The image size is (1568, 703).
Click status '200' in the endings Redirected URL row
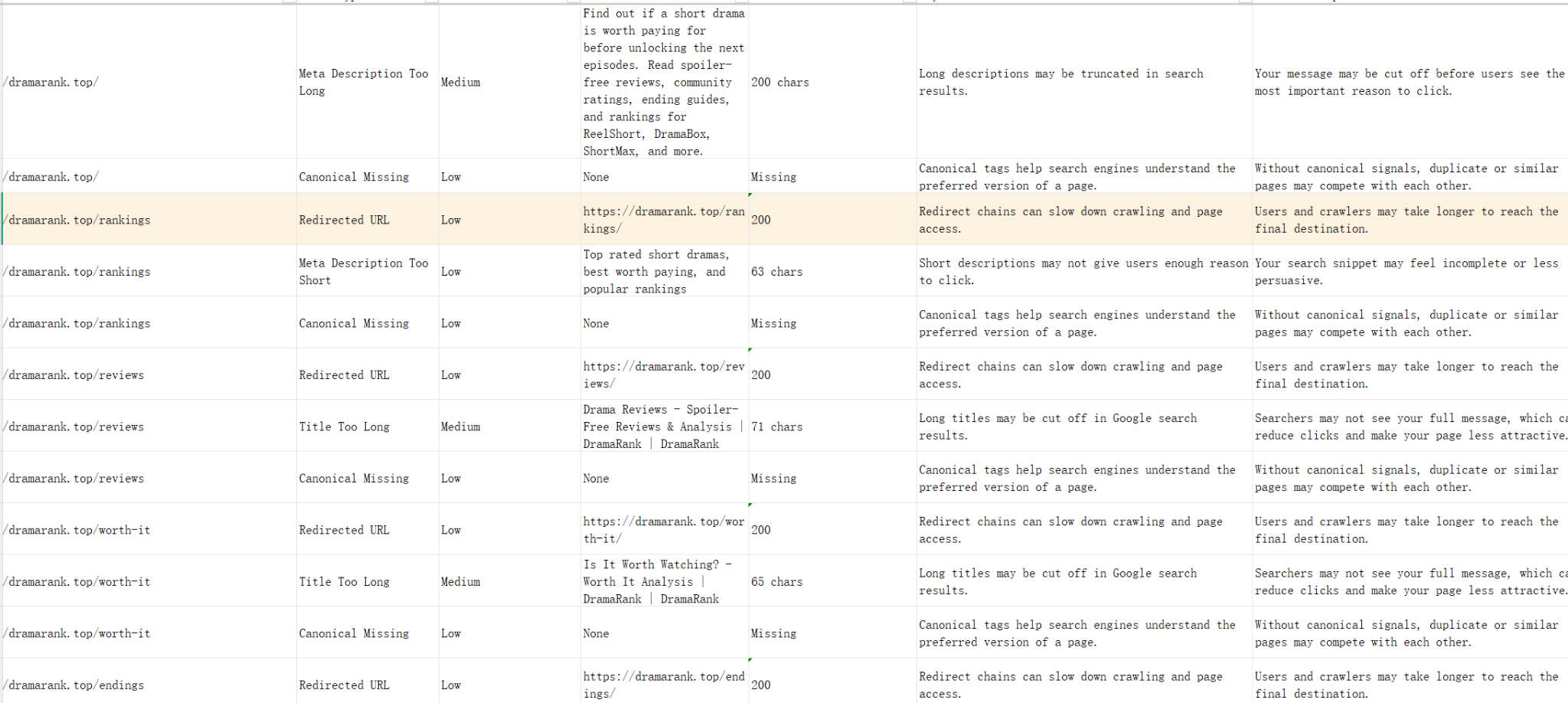click(760, 685)
